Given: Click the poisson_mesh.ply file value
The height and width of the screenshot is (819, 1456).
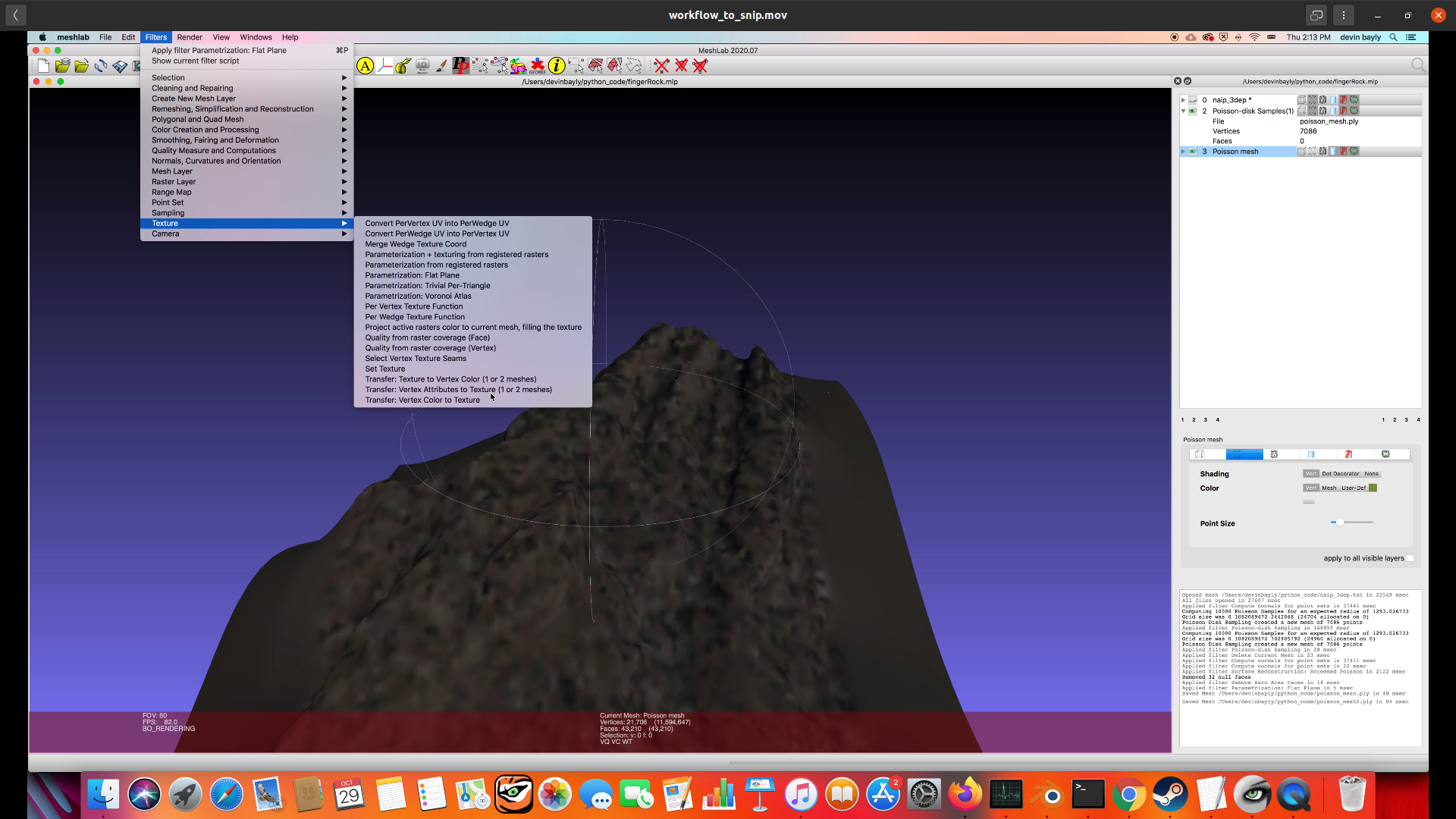Looking at the screenshot, I should (1329, 121).
